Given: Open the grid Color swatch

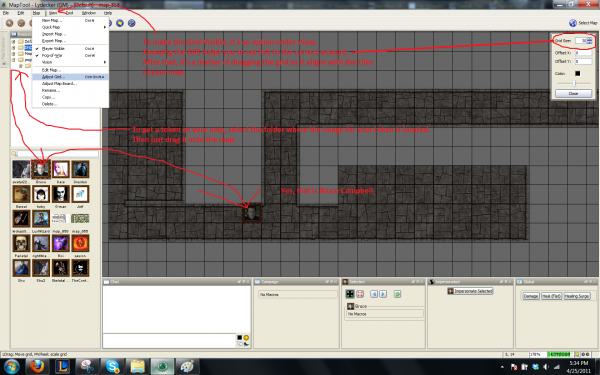Looking at the screenshot, I should click(x=577, y=73).
